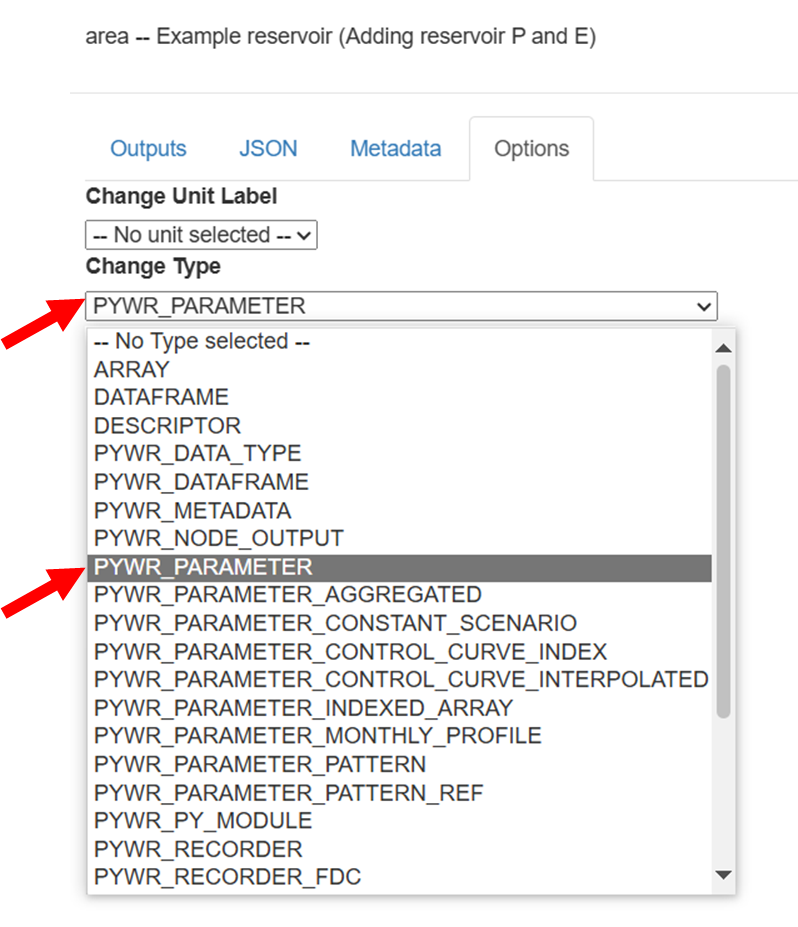Choose PYWR_DATA_TYPE from the list
Image resolution: width=798 pixels, height=927 pixels.
[x=197, y=453]
